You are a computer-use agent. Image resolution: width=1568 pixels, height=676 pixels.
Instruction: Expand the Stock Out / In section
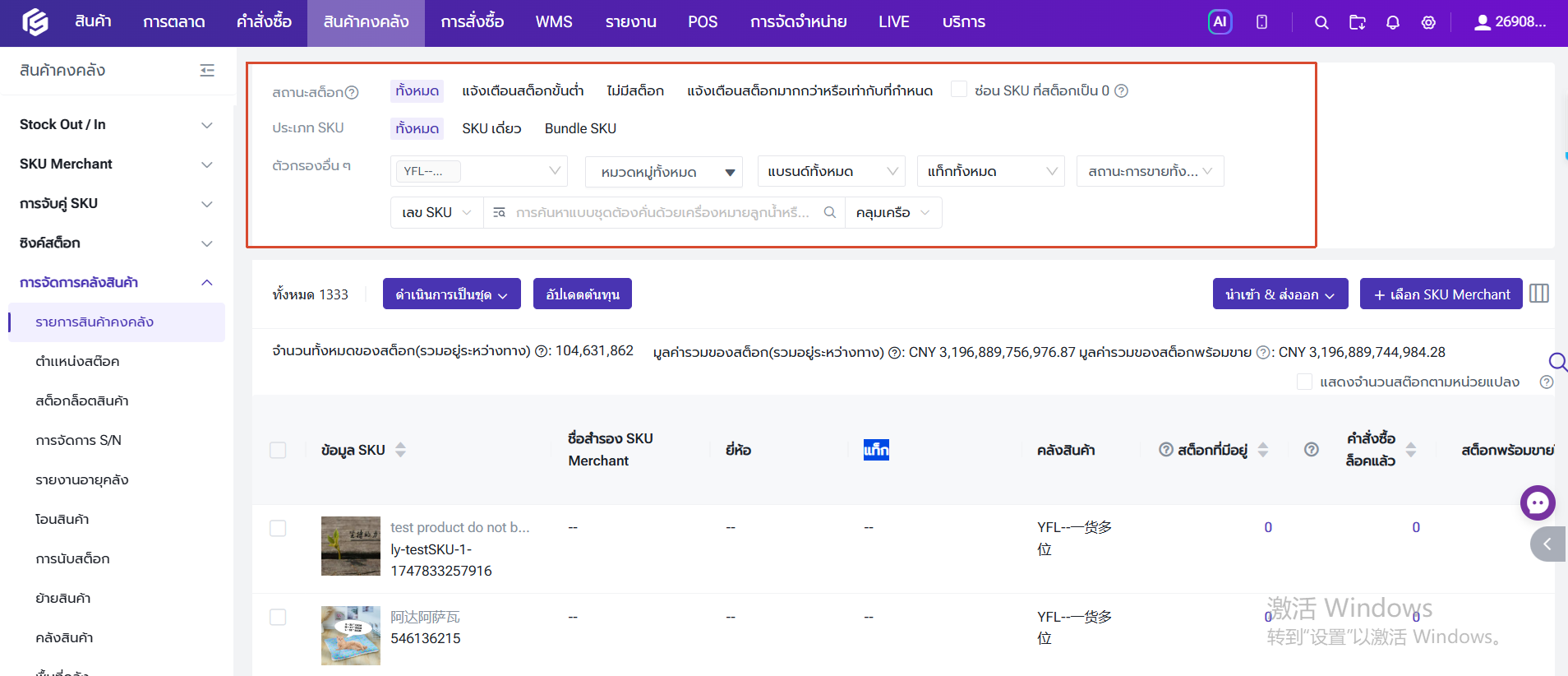click(x=116, y=125)
